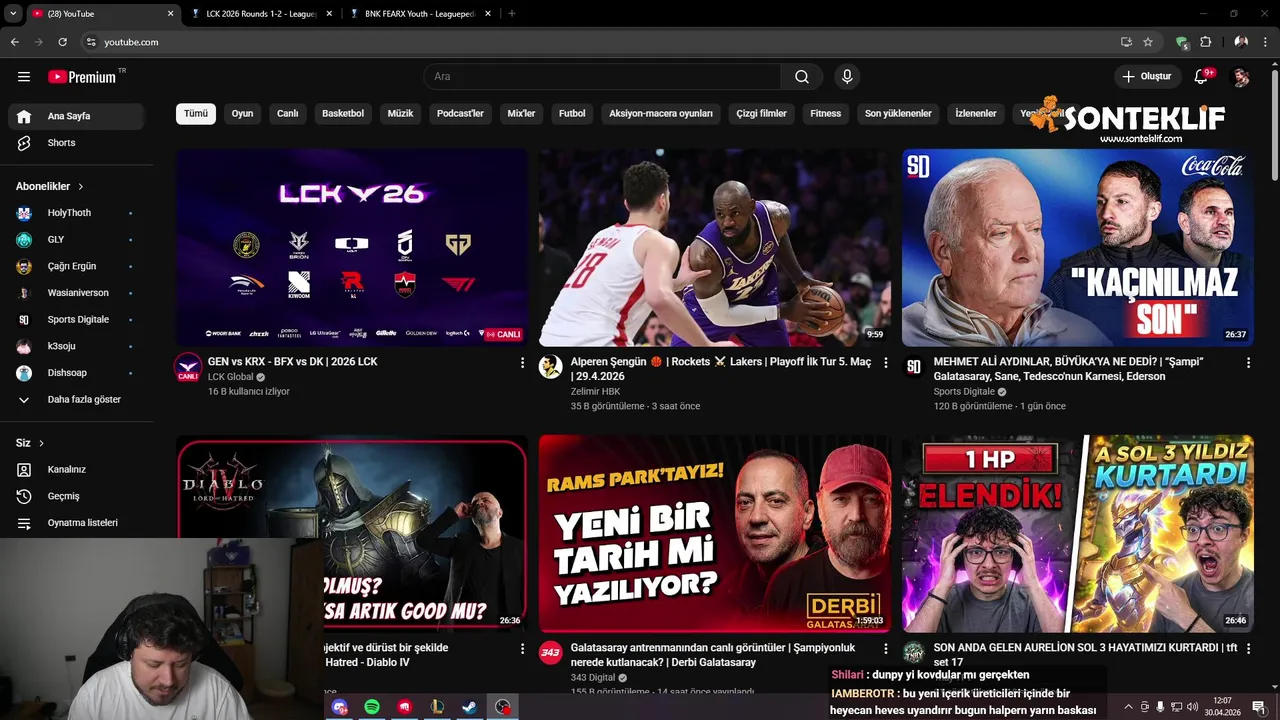The width and height of the screenshot is (1280, 720).
Task: Open options menu for Mehmet Ali Aydınlar video
Action: point(1248,363)
